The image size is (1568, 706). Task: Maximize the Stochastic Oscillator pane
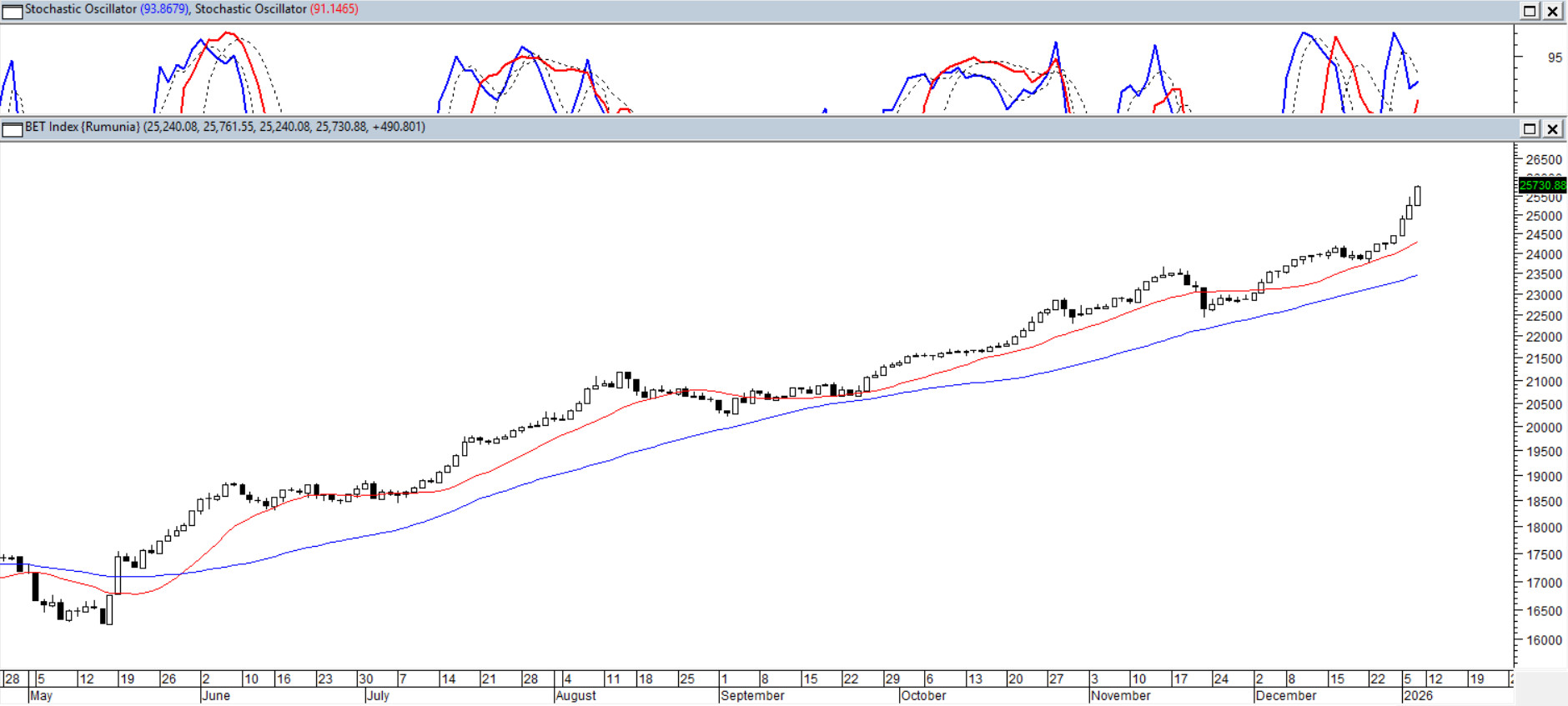(x=1530, y=11)
